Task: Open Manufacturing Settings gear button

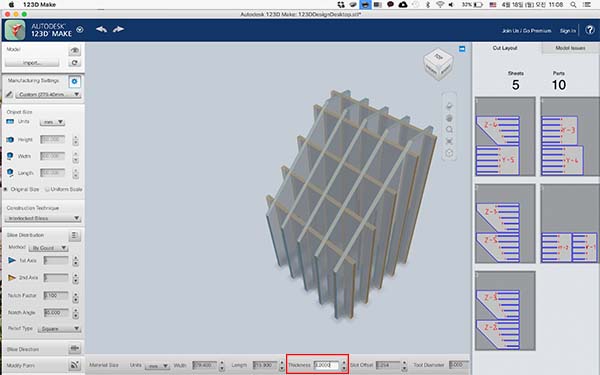Action: 74,81
